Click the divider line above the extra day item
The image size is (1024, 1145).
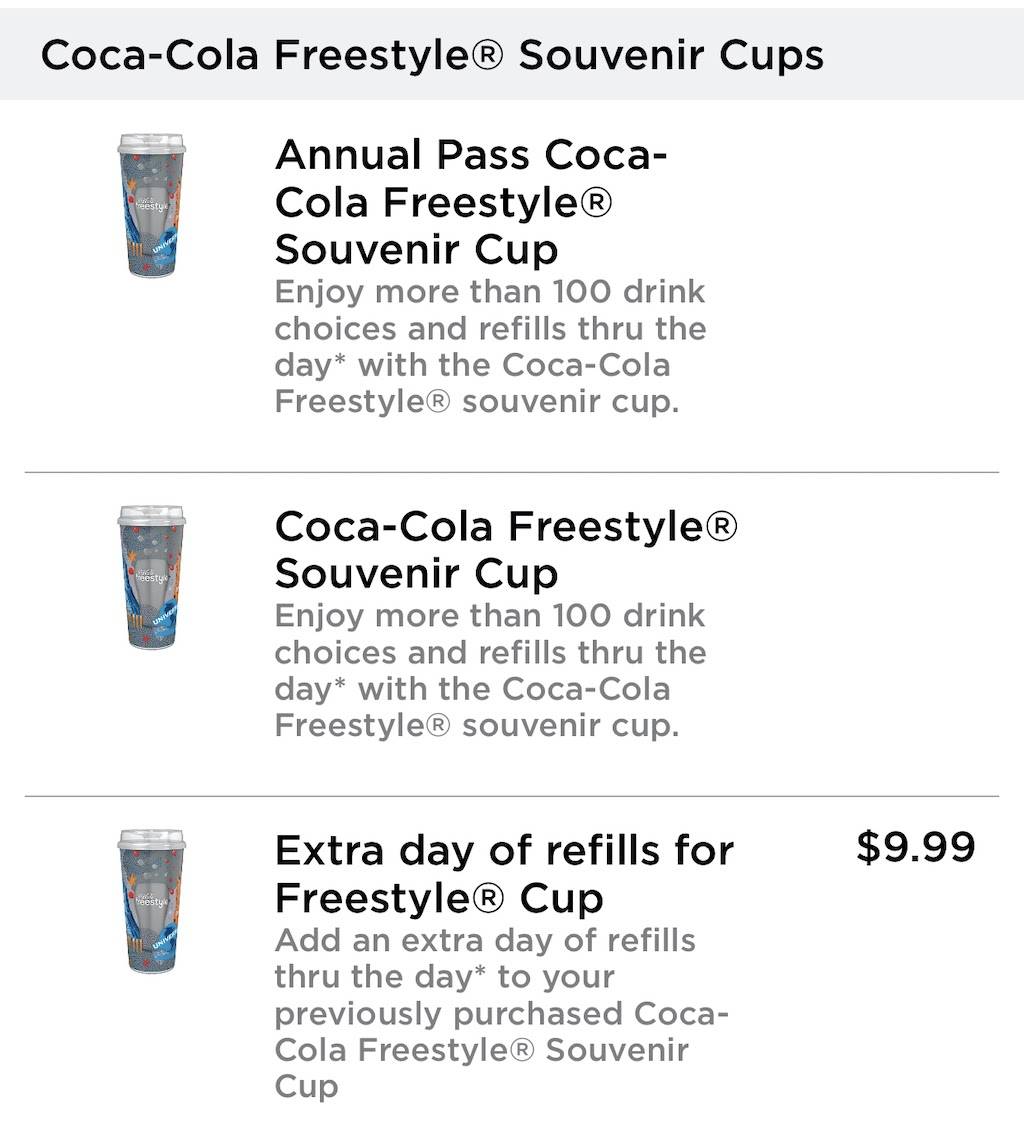[x=511, y=796]
